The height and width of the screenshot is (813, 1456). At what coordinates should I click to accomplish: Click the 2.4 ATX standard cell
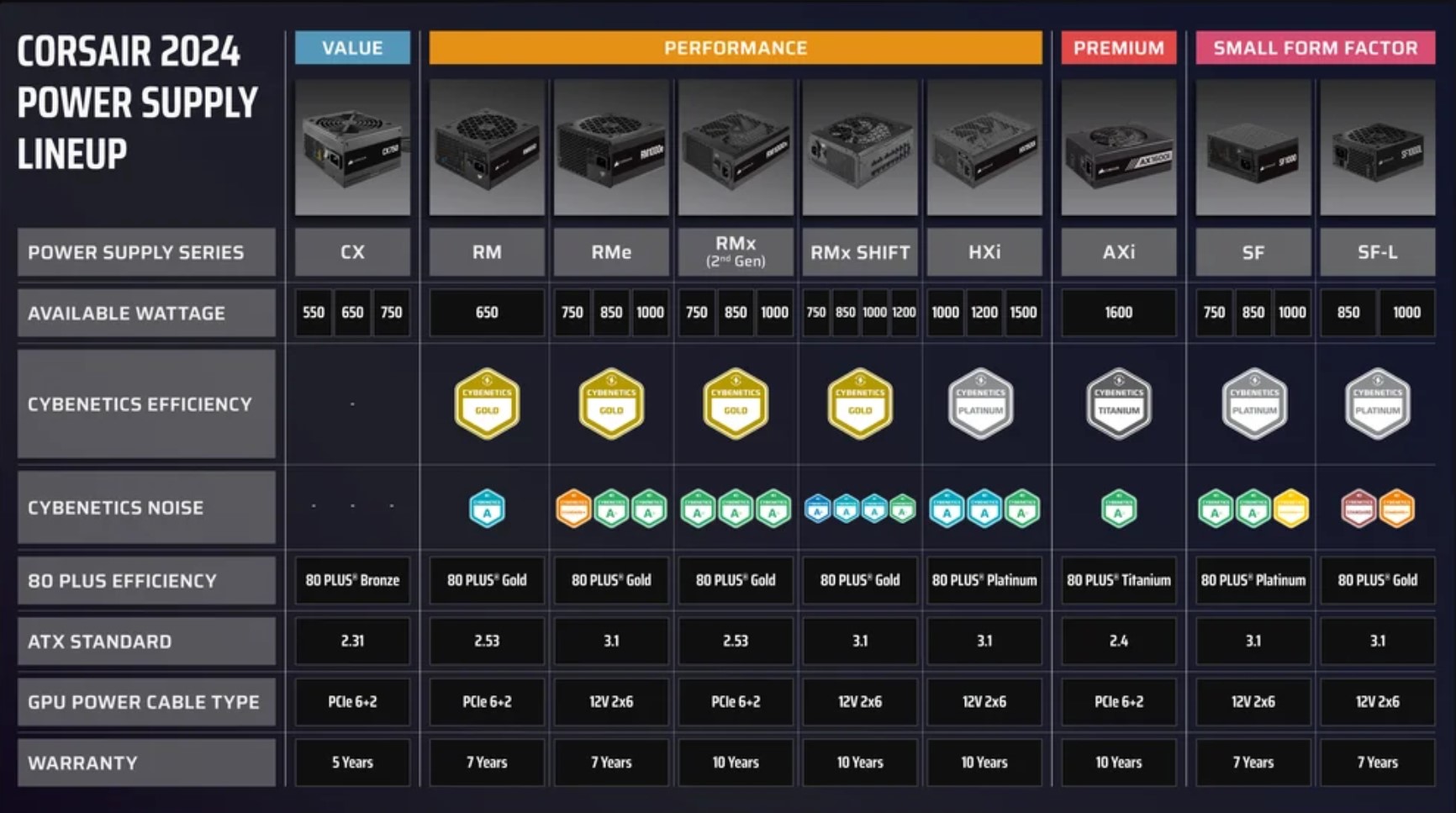point(1119,641)
